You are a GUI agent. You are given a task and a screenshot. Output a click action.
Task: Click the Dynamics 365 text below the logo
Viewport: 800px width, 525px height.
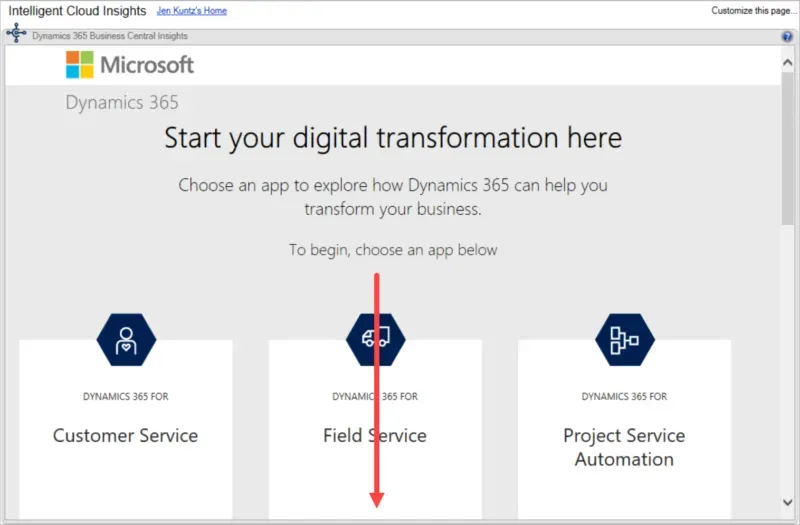[122, 103]
